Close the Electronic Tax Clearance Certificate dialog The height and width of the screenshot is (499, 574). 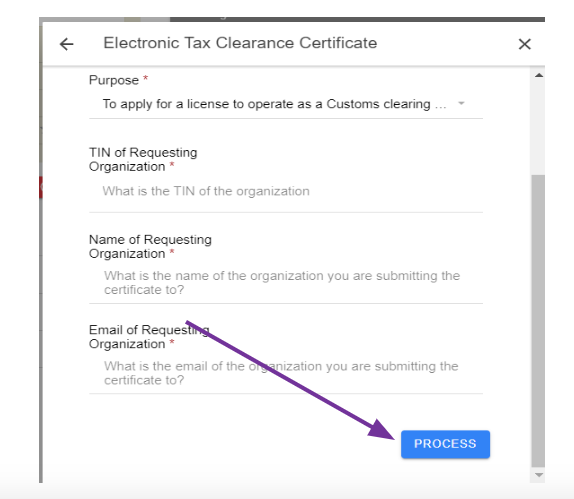pyautogui.click(x=525, y=44)
